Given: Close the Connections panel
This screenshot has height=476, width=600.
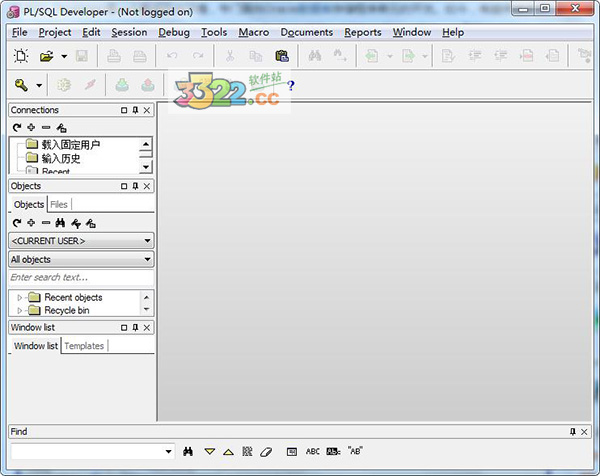Looking at the screenshot, I should (147, 110).
